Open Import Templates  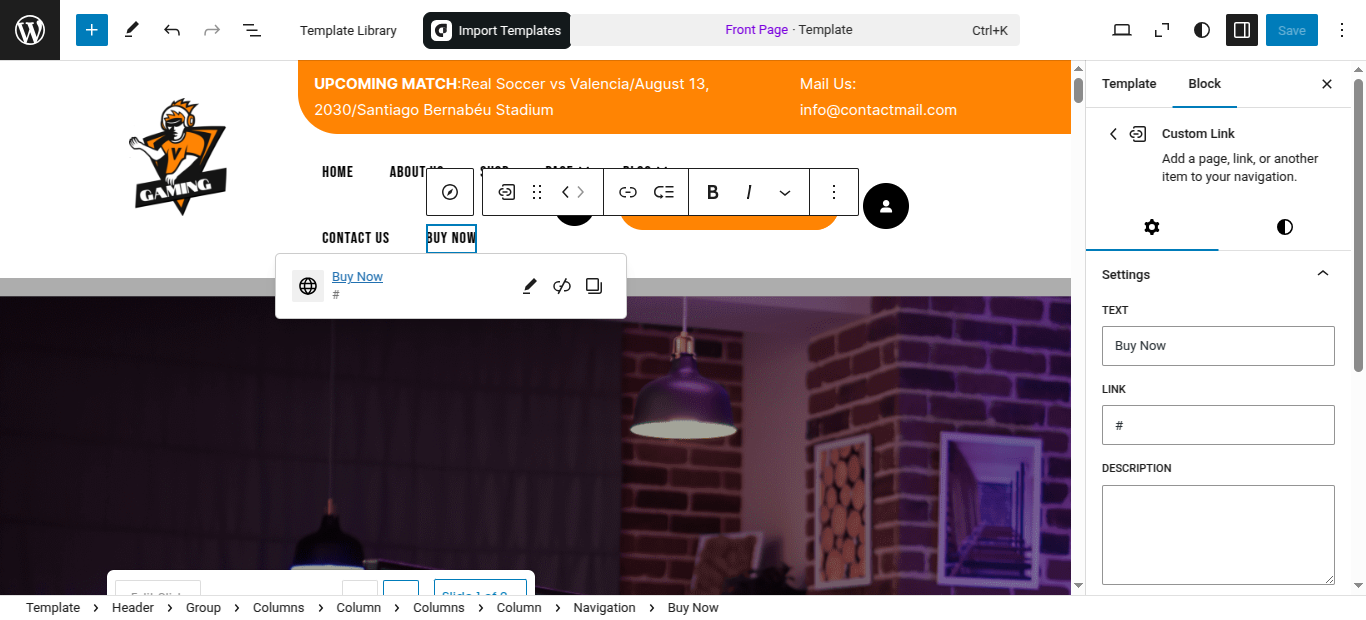point(497,31)
